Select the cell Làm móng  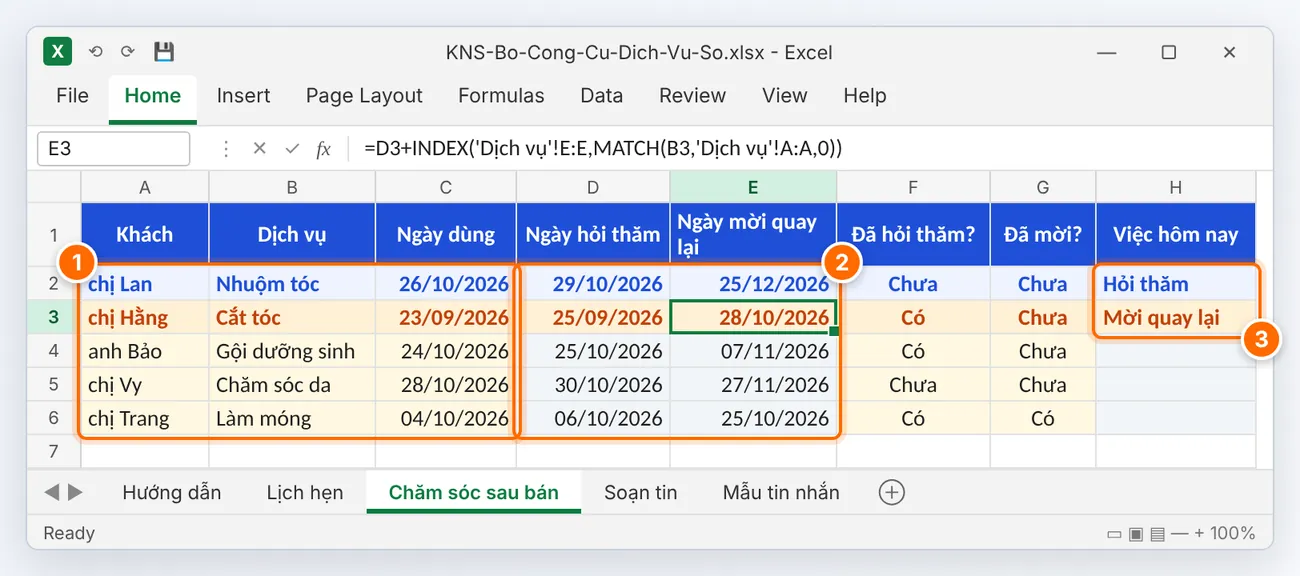tap(292, 419)
